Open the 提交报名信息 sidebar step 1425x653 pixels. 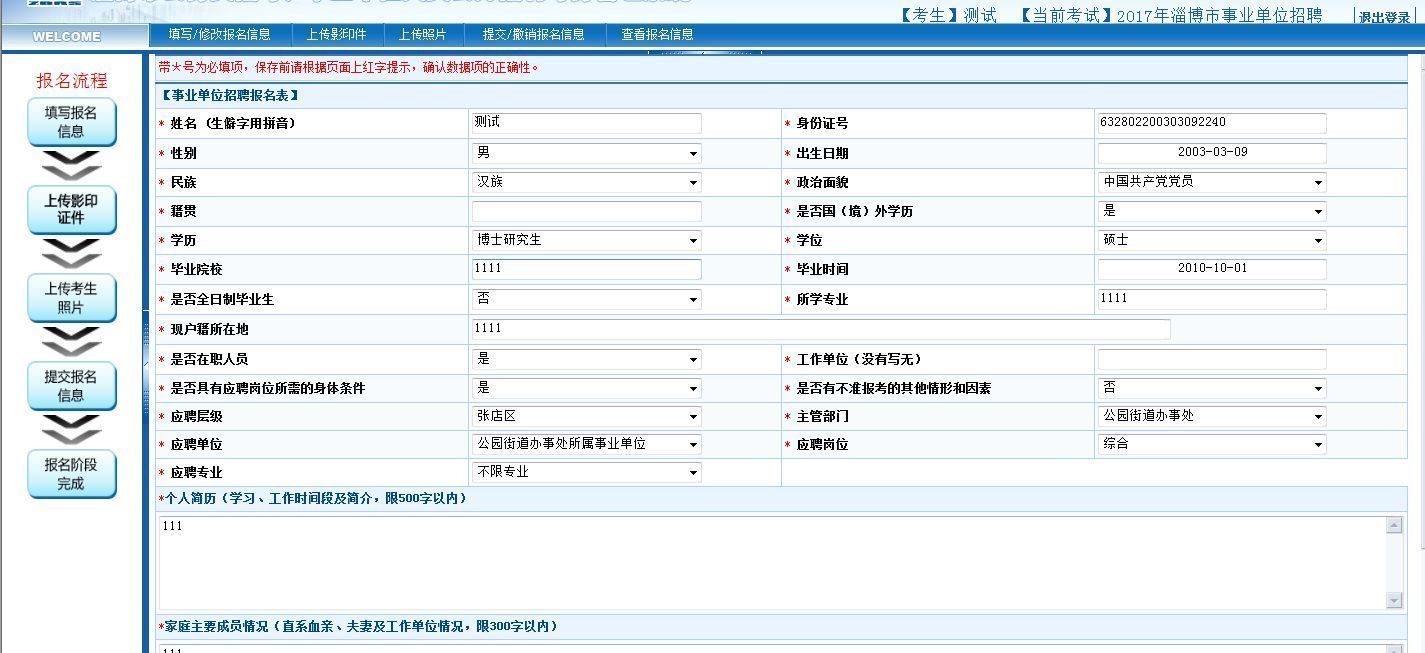tap(71, 385)
